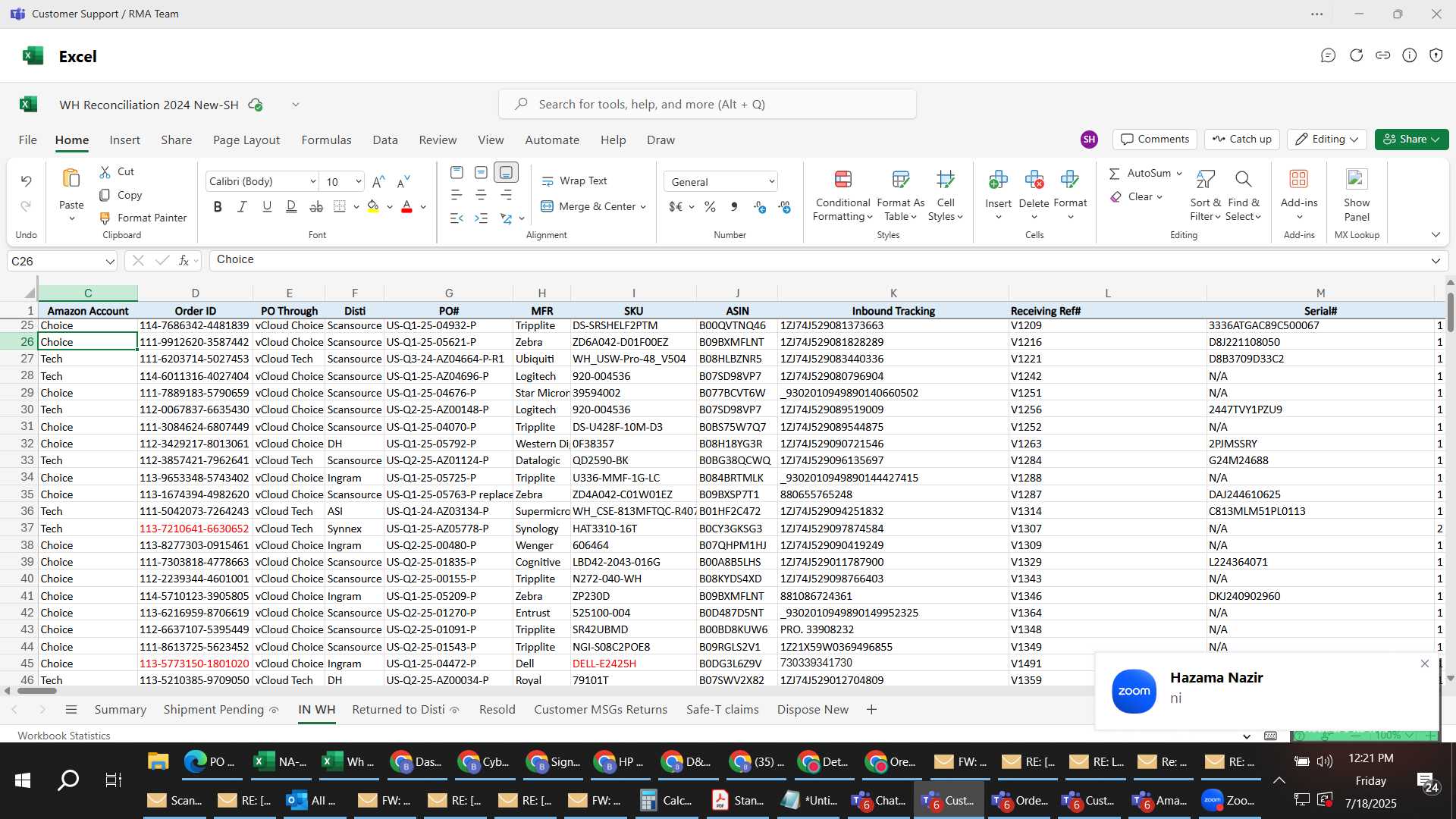1456x819 pixels.
Task: Toggle Underline formatting
Action: coord(266,206)
